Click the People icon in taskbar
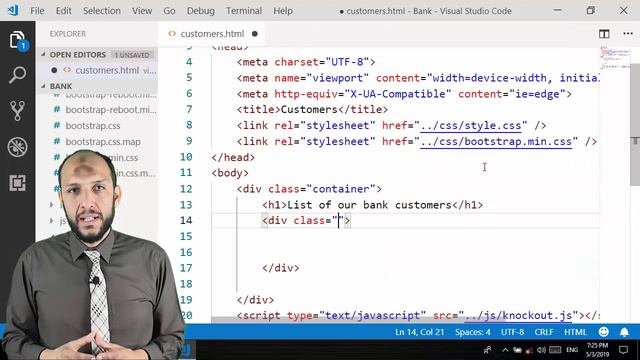 [487, 350]
